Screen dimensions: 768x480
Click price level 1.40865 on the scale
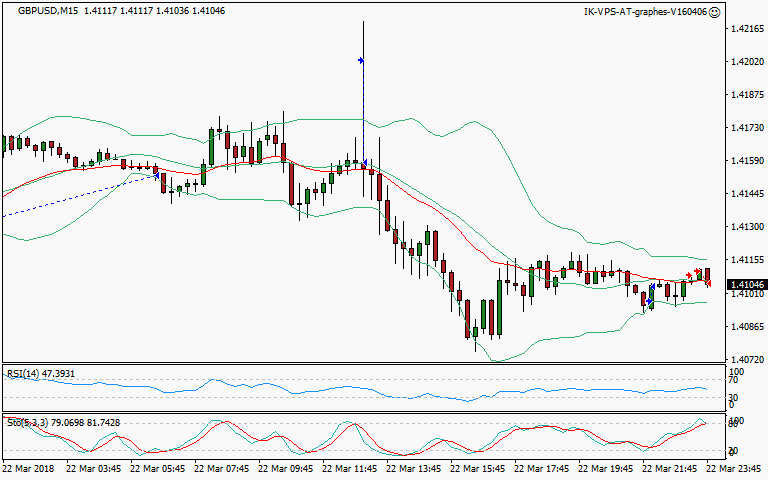pos(747,326)
